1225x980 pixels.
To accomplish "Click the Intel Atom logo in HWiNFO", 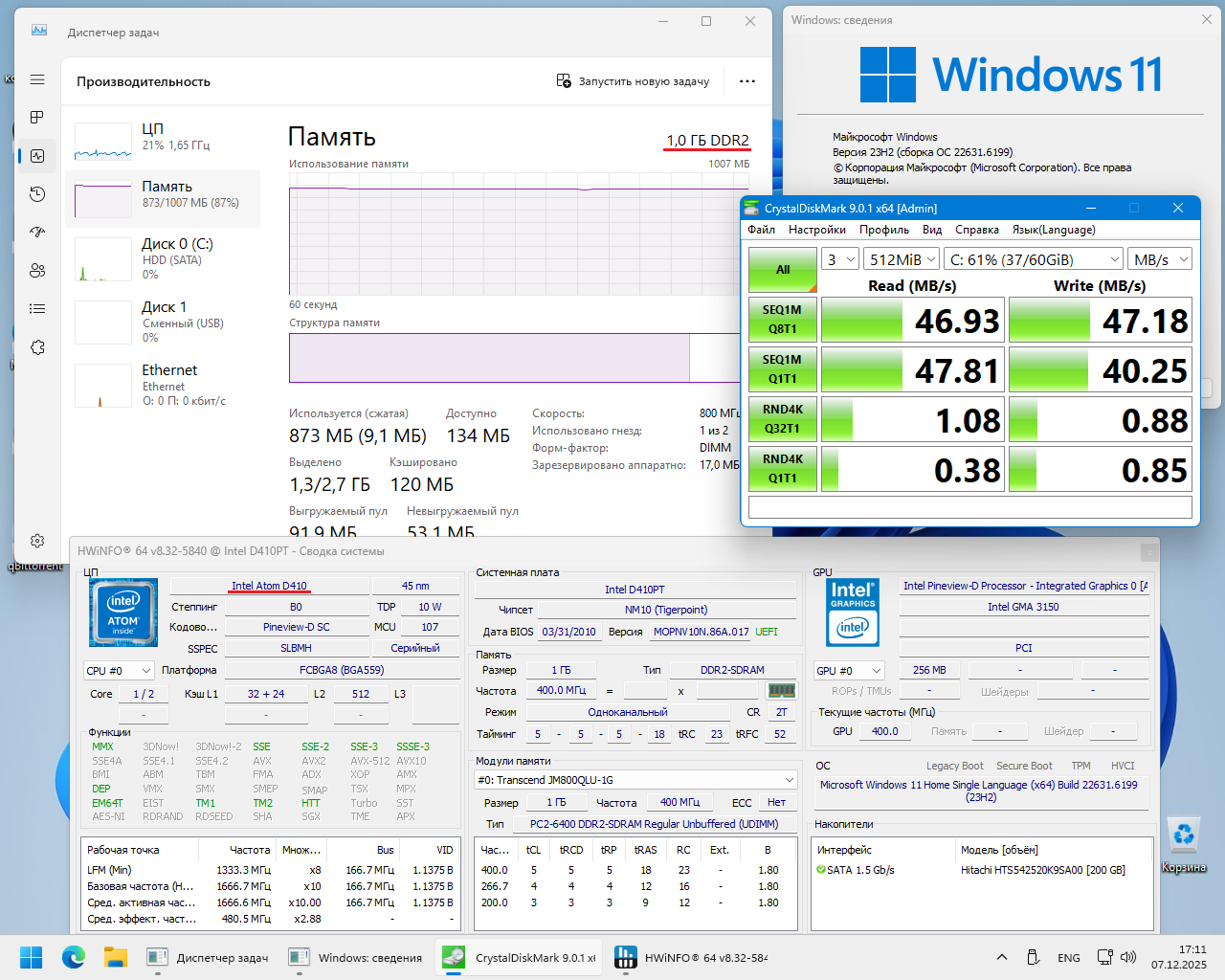I will (x=123, y=612).
